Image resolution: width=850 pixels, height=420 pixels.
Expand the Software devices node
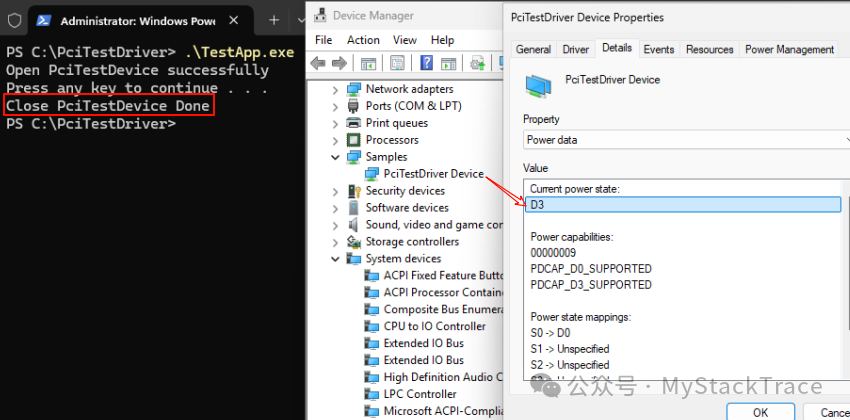[x=336, y=208]
